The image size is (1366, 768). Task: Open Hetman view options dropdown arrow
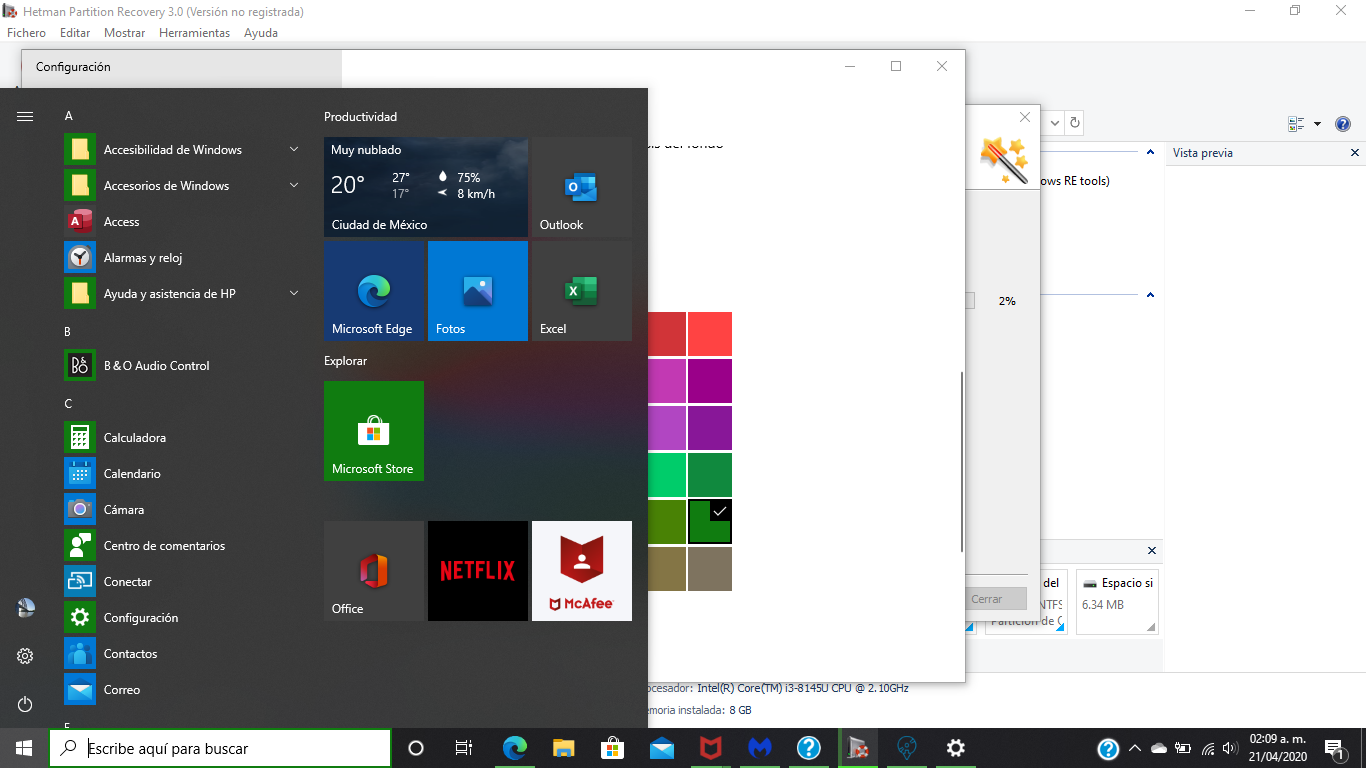pyautogui.click(x=1317, y=124)
